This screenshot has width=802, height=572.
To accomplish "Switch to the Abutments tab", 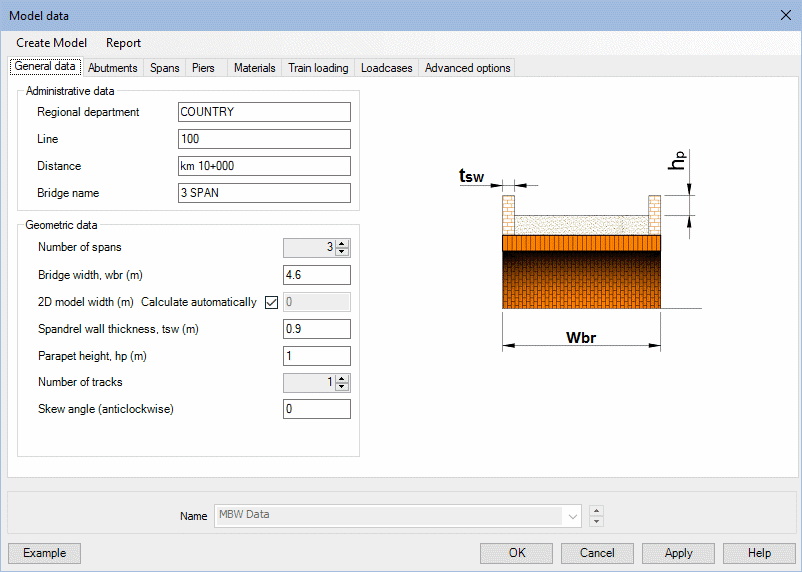I will [113, 68].
